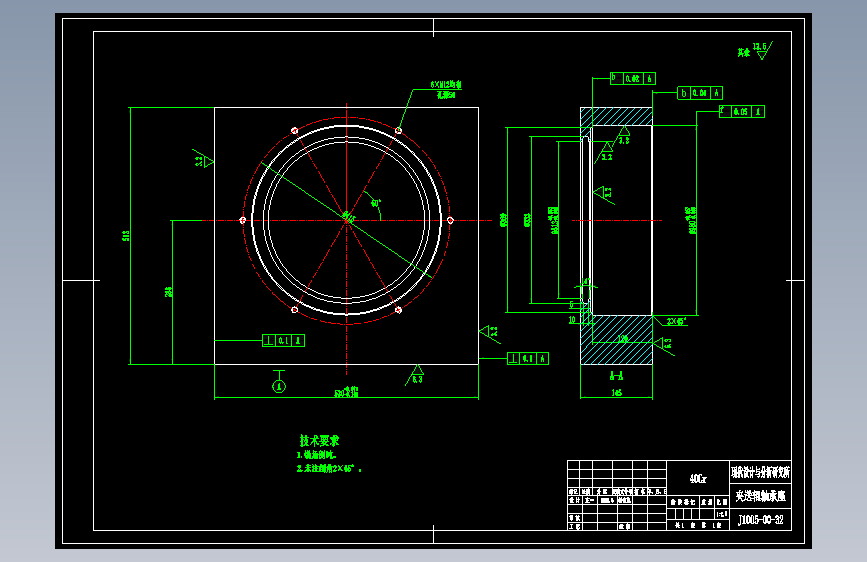This screenshot has height=562, width=867.
Task: Click the 518 vertical dimension text
Action: click(126, 236)
